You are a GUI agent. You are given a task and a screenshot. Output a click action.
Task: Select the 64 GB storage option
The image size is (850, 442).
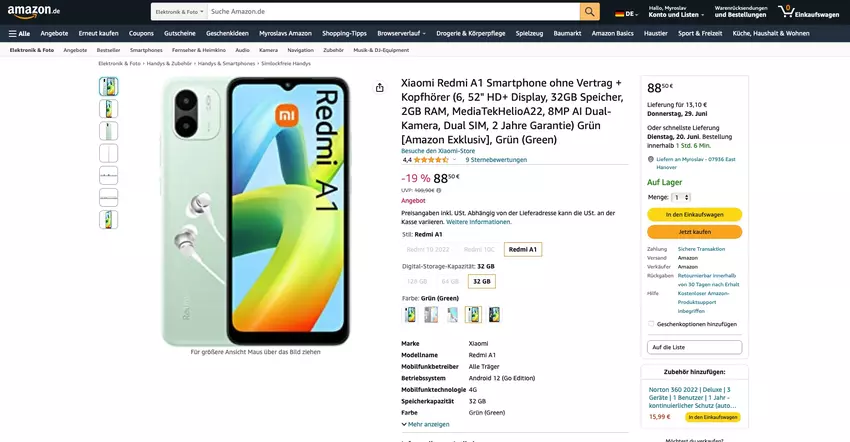(x=450, y=281)
